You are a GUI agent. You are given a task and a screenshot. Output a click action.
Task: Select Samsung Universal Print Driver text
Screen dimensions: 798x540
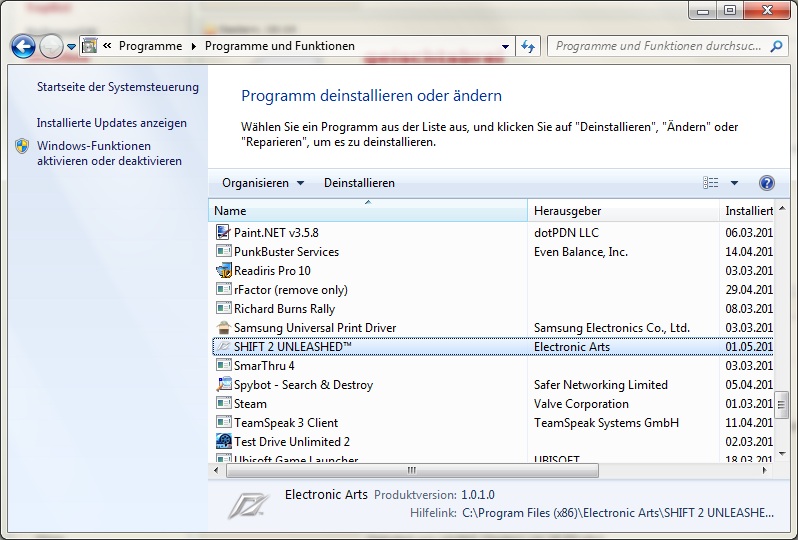point(315,327)
